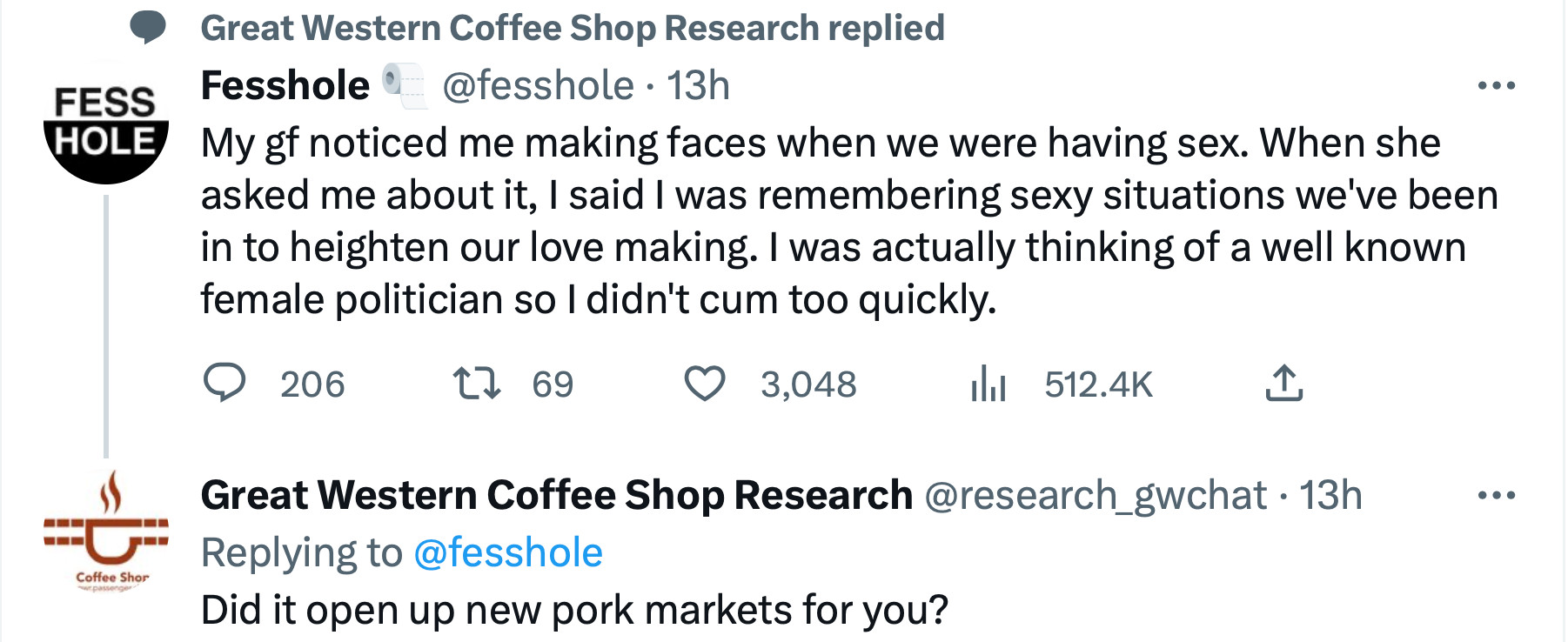1568x642 pixels.
Task: Follow the blue @fesshole mention link
Action: [508, 552]
